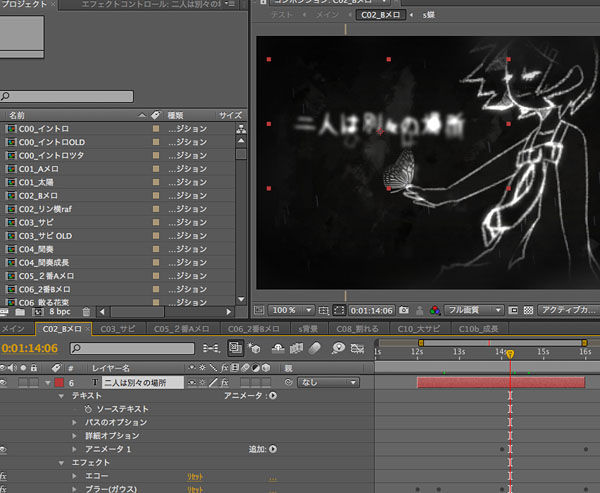Click the s蝶 breadcrumb in composition viewer
Viewport: 600px width, 493px height.
429,15
